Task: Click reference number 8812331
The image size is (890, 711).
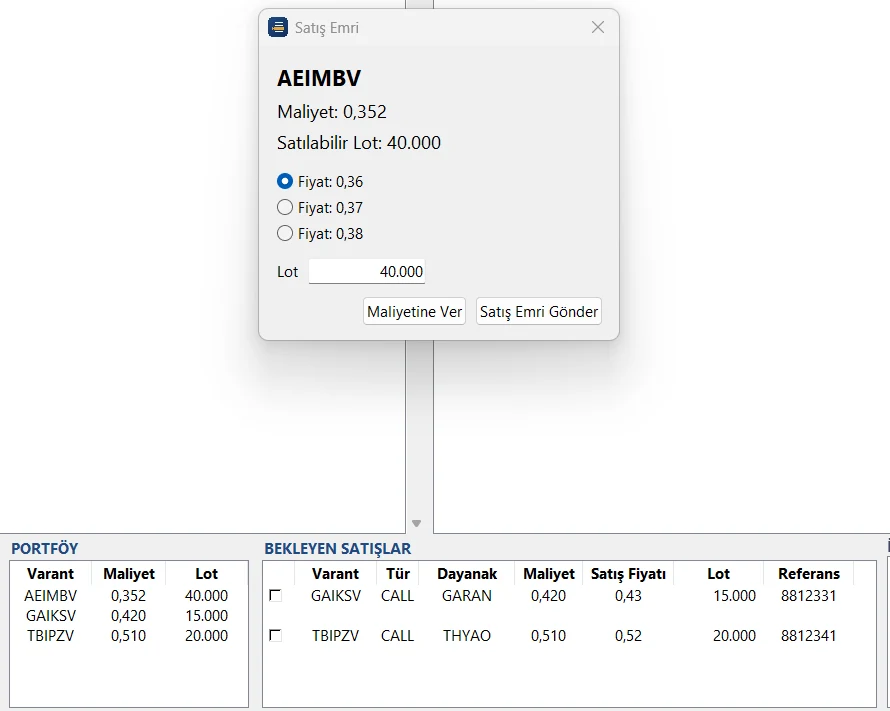Action: click(808, 596)
